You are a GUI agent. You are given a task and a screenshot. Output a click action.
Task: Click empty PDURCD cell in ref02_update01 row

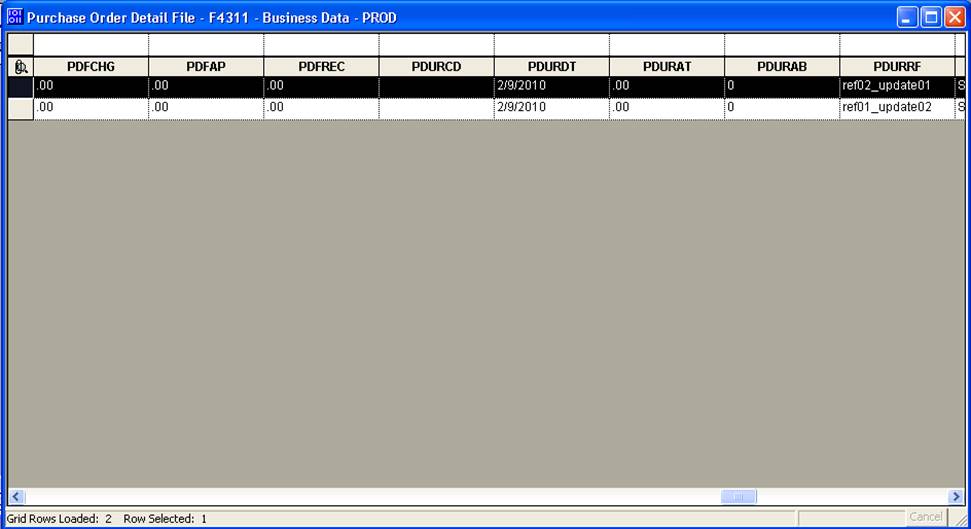pos(437,86)
